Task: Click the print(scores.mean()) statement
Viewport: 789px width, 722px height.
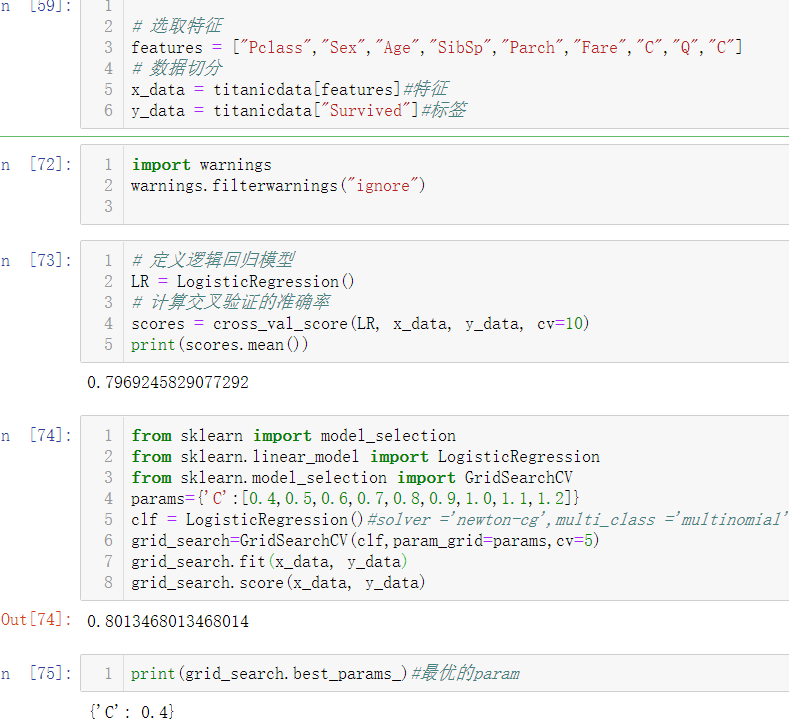Action: point(220,345)
